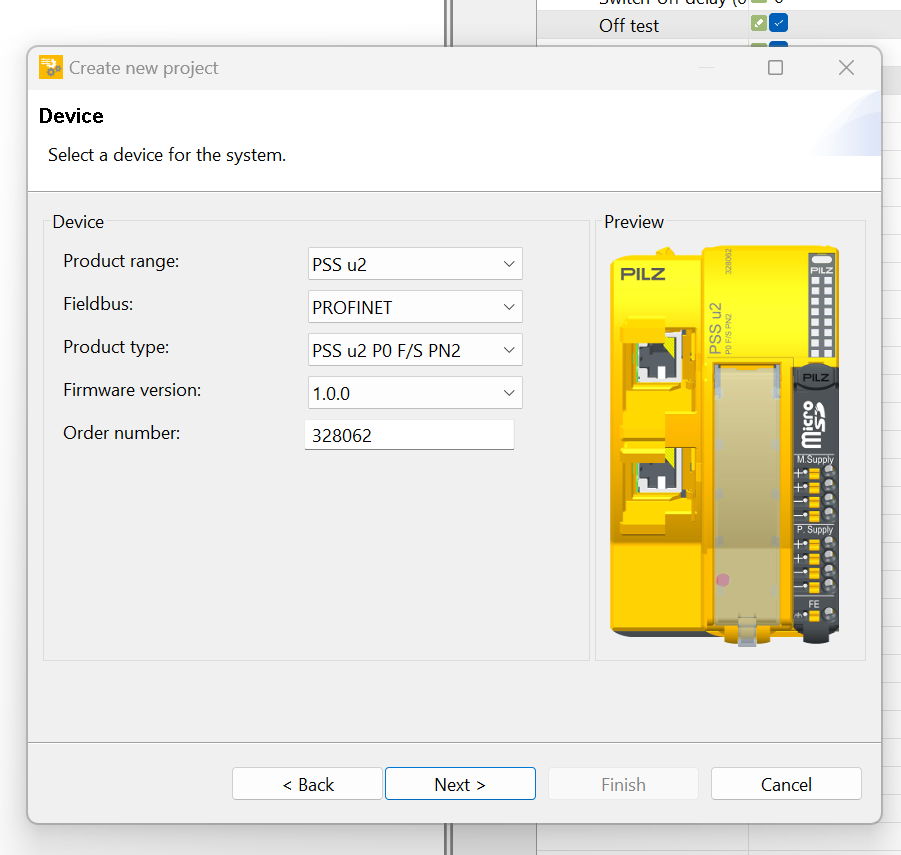Click the Create new project dialog icon

(51, 67)
